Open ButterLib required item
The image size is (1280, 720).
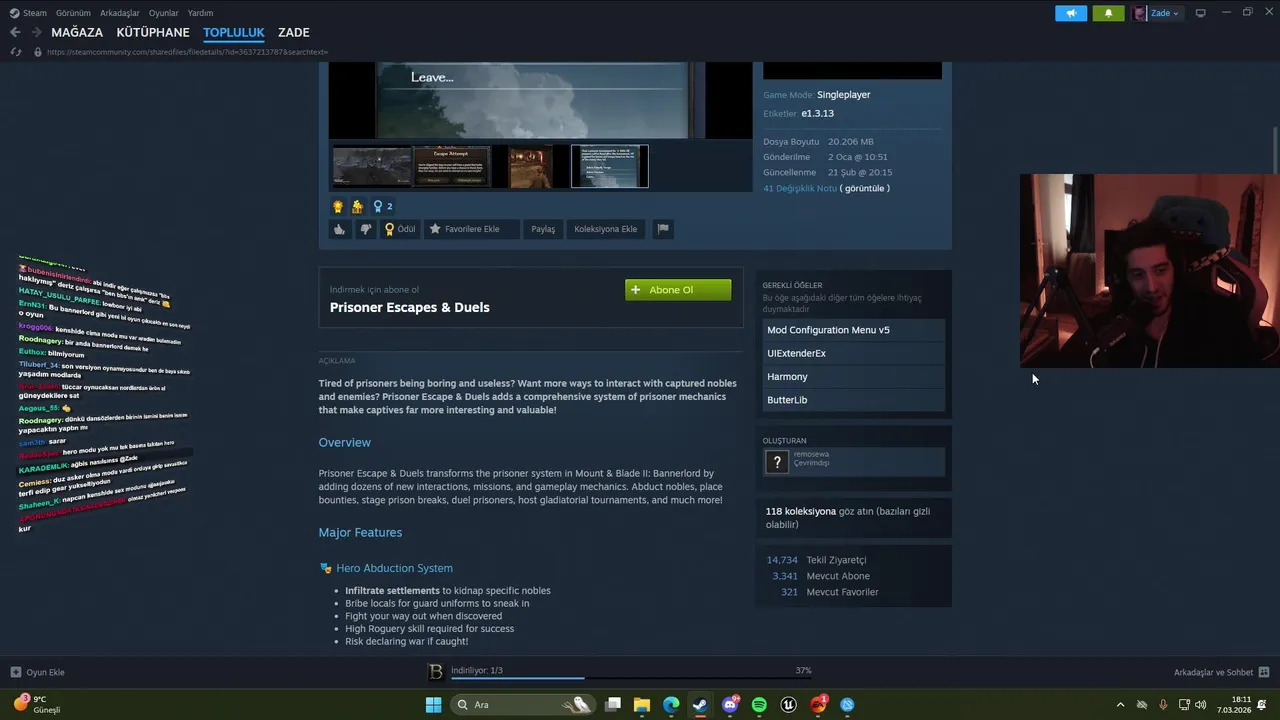[x=853, y=400]
